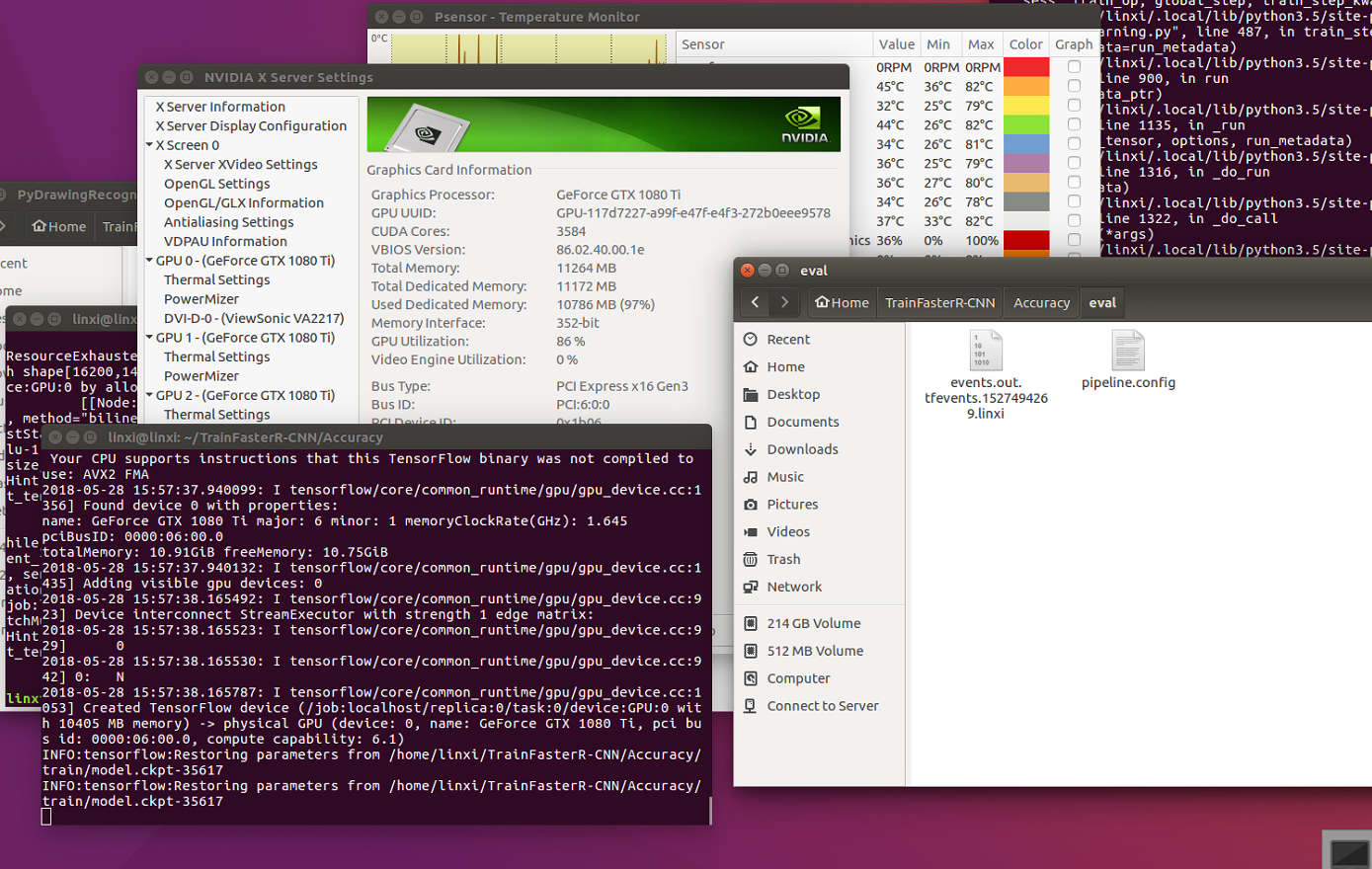Select DVI-D-0 ViewSonic VA2217 entry

point(254,318)
